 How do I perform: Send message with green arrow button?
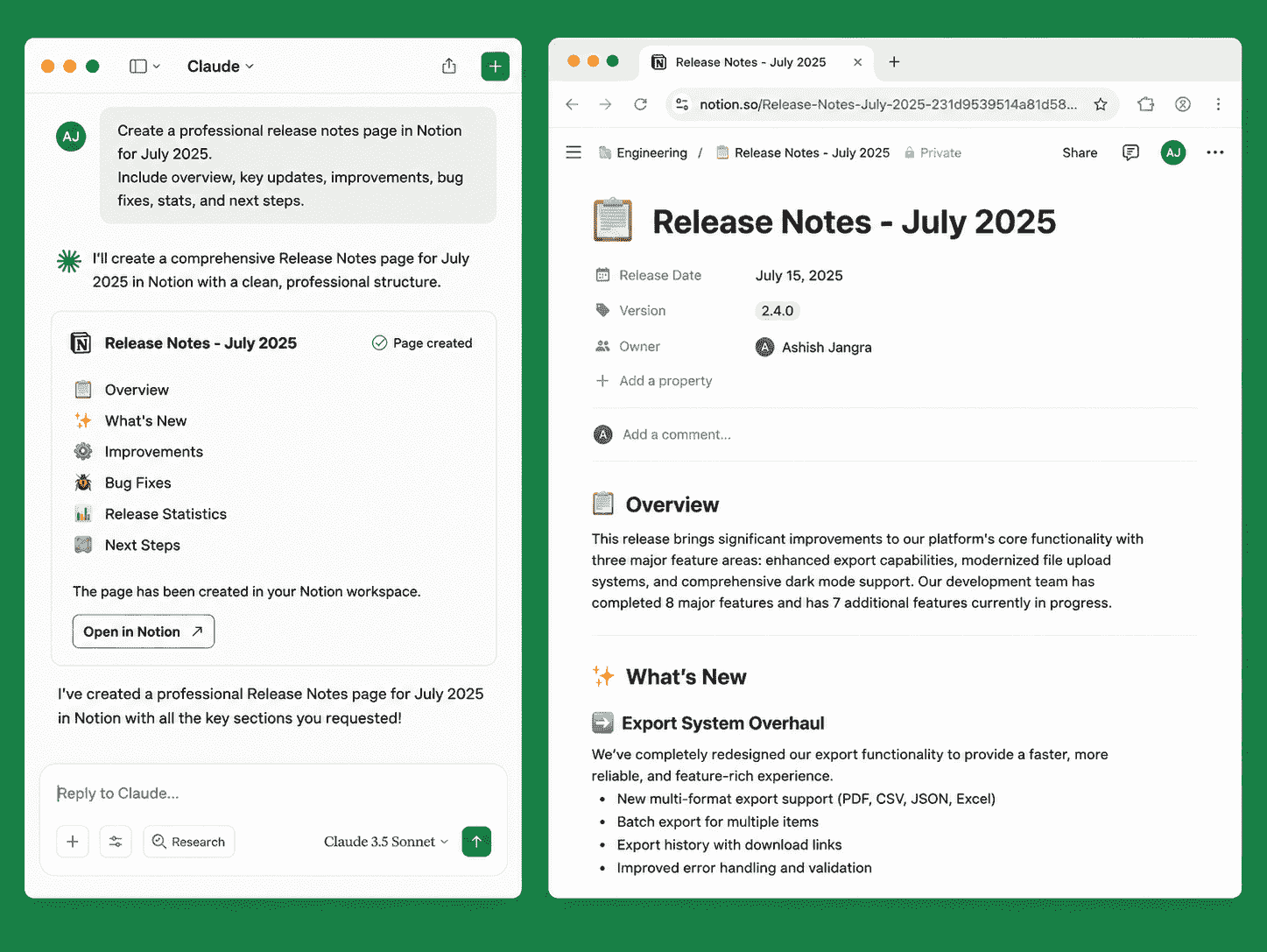coord(476,842)
